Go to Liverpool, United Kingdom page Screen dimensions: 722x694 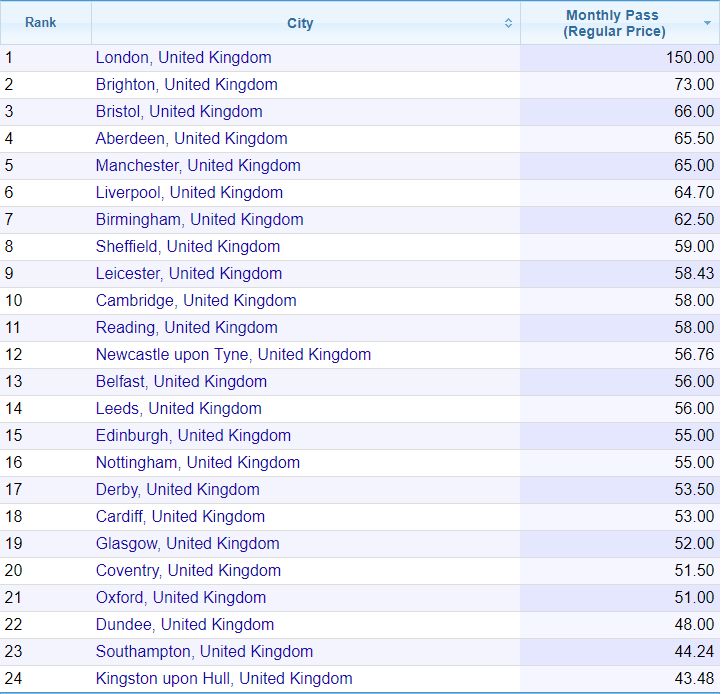(189, 192)
